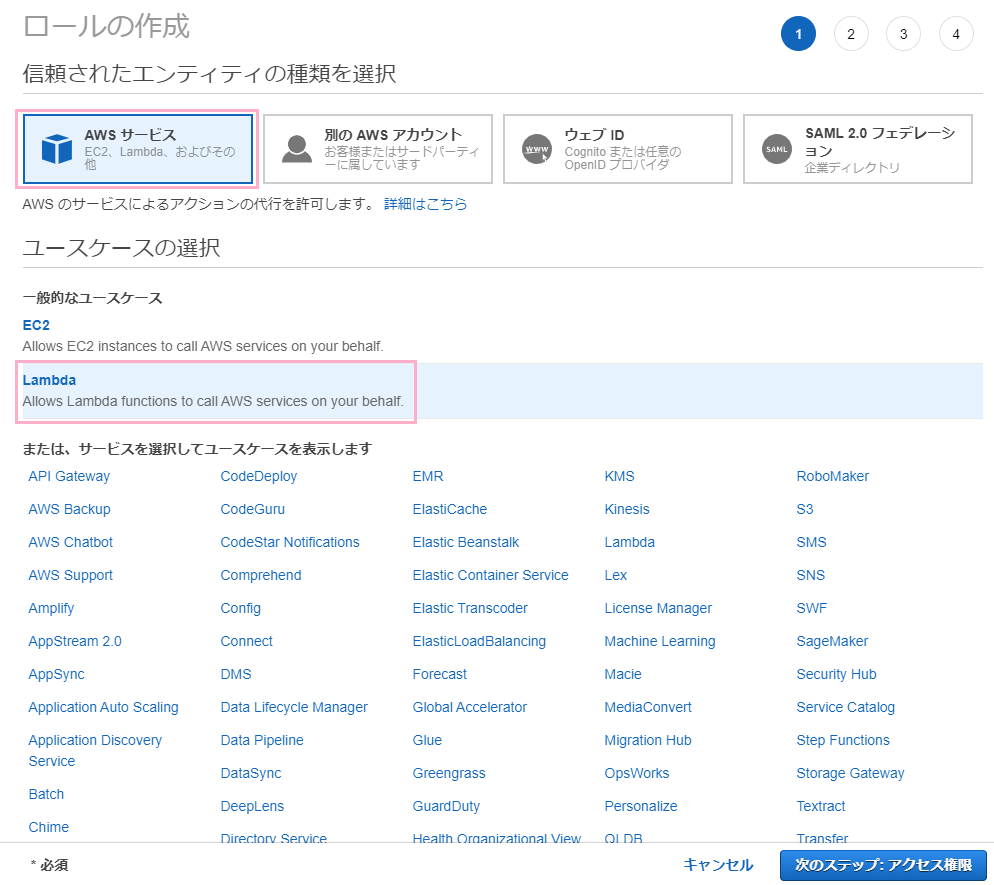Open the 詳細はこちら link
The width and height of the screenshot is (994, 885).
click(x=425, y=204)
